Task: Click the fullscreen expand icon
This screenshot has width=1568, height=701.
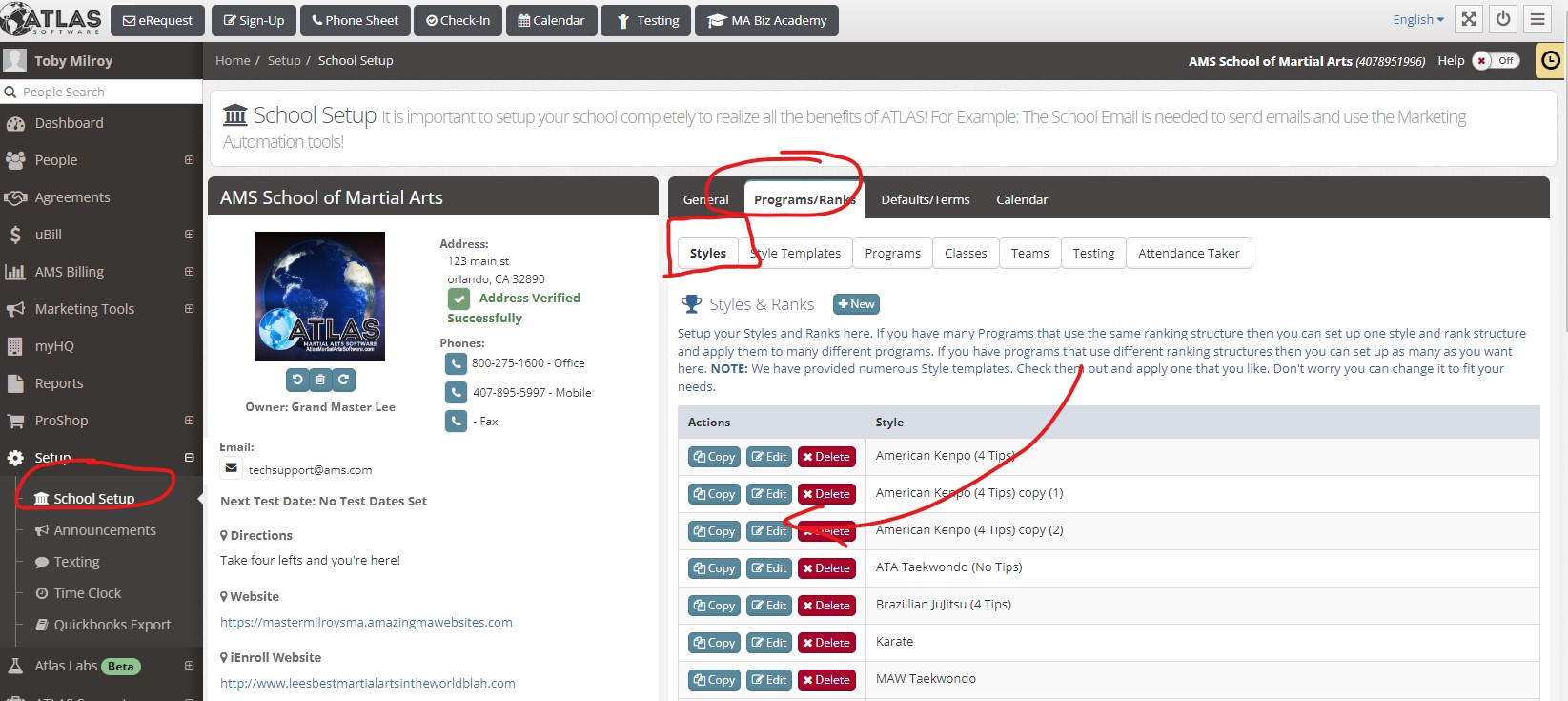Action: coord(1469,20)
